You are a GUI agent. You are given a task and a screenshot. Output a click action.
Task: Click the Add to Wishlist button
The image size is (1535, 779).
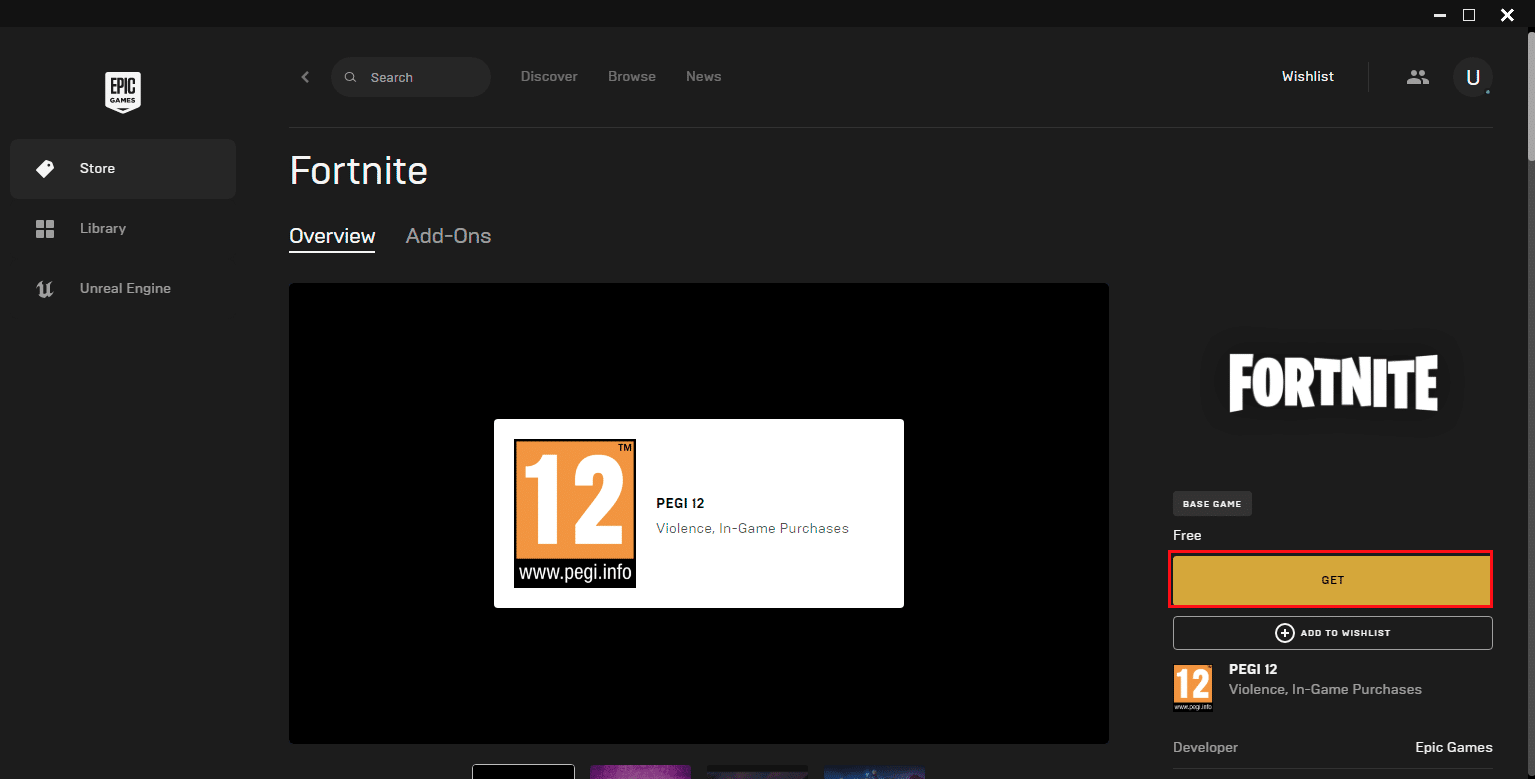(x=1332, y=633)
